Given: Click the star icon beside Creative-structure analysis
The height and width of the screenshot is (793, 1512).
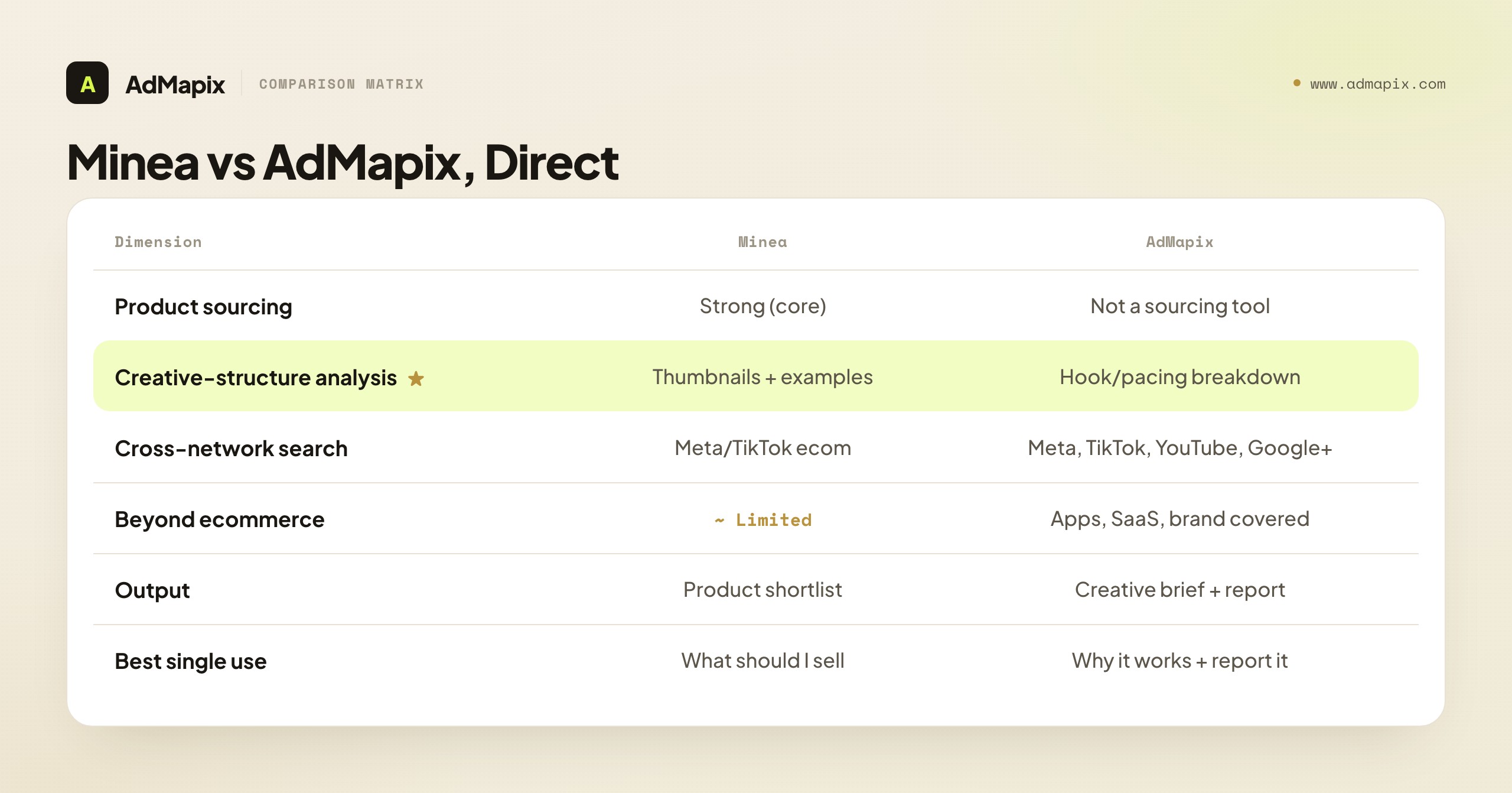Looking at the screenshot, I should tap(416, 378).
